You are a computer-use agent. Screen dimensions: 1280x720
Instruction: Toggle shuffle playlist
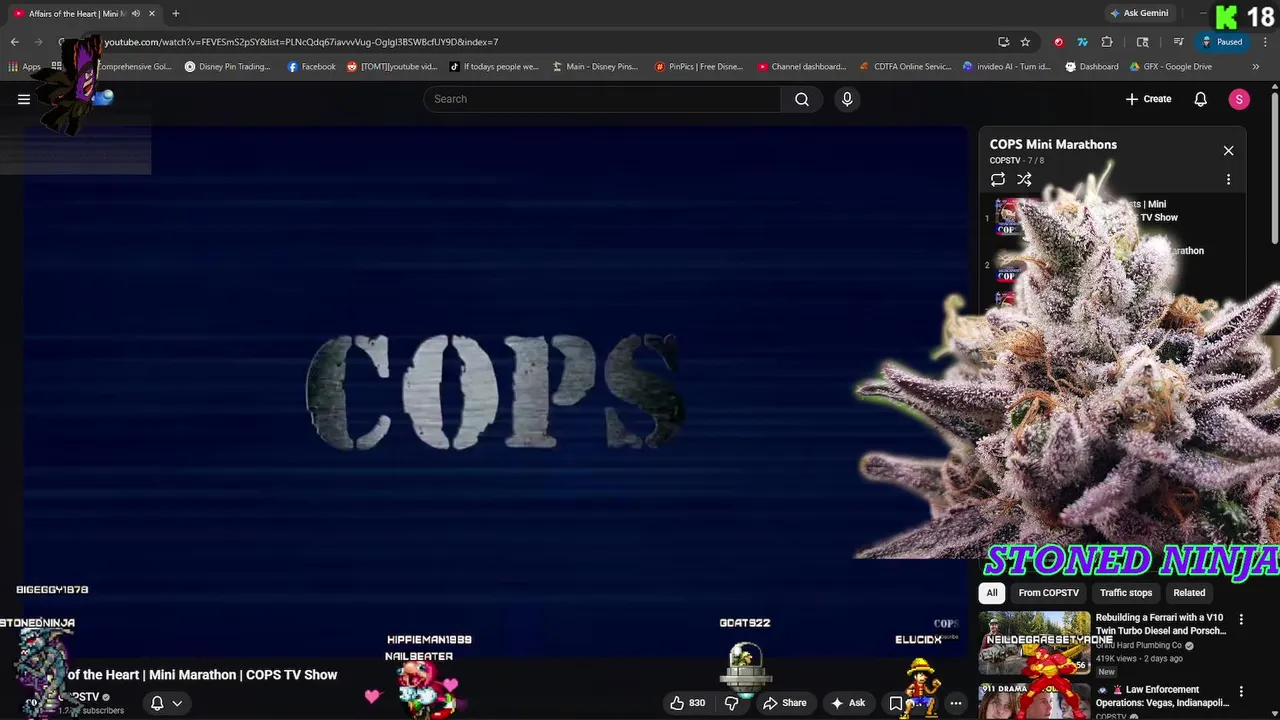pyautogui.click(x=1024, y=180)
